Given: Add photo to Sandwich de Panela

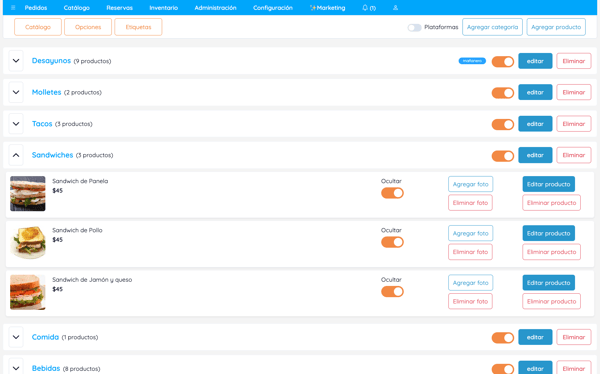Looking at the screenshot, I should (x=470, y=184).
